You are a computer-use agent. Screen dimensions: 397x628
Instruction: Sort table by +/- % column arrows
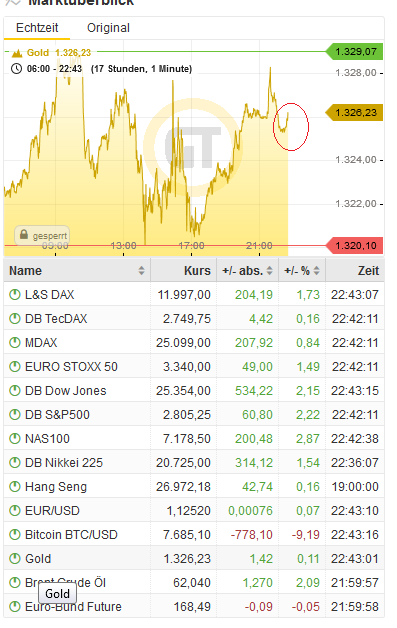pos(316,271)
